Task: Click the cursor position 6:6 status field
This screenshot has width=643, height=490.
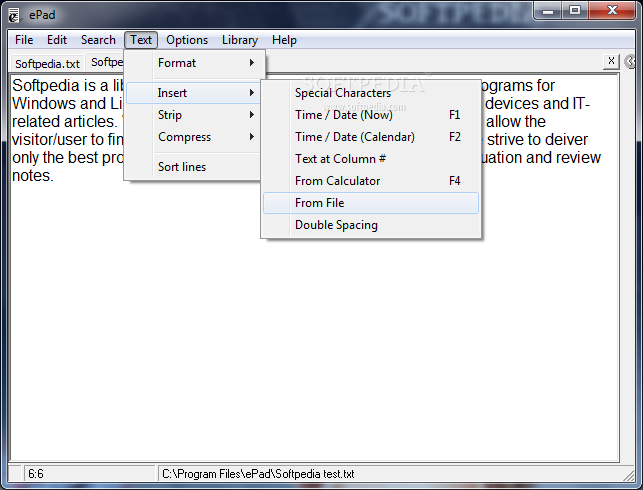Action: (89, 474)
